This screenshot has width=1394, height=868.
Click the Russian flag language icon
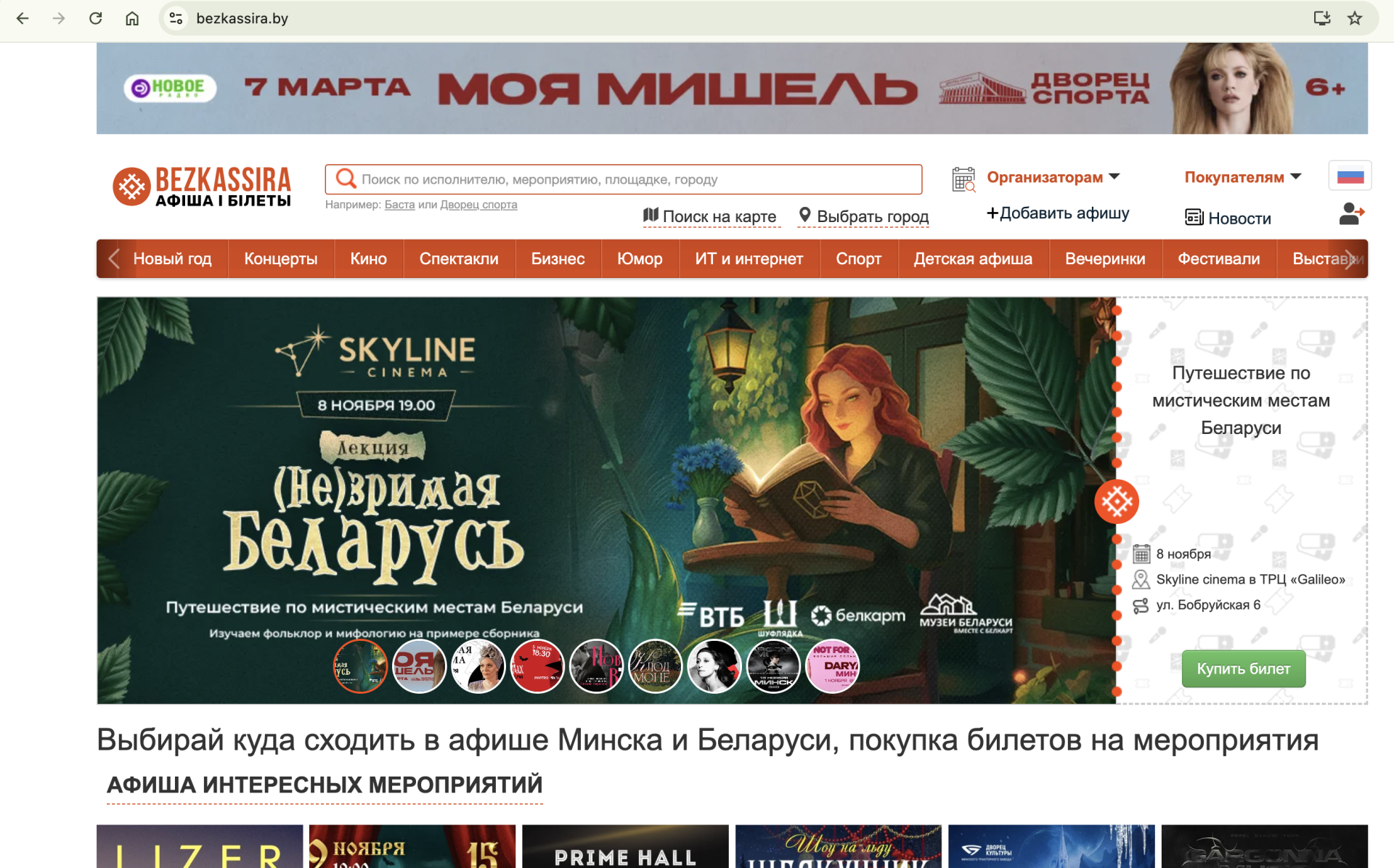[1350, 176]
